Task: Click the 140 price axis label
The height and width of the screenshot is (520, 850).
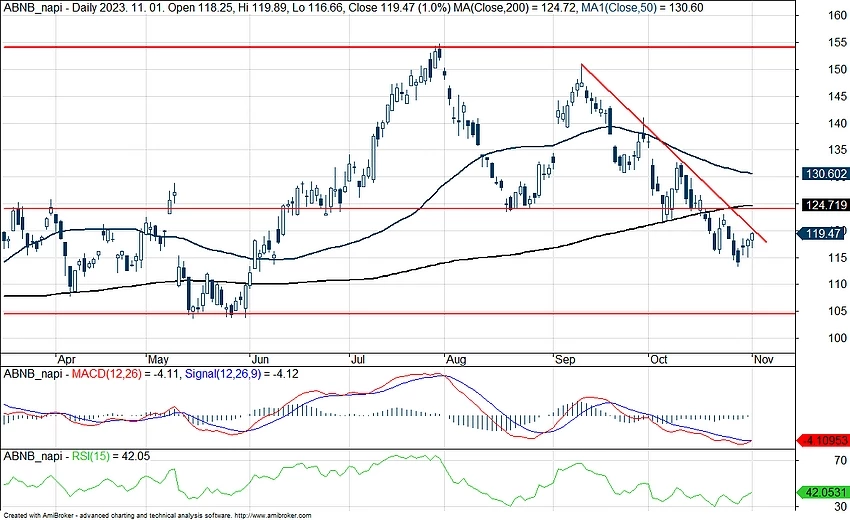Action: (x=838, y=123)
